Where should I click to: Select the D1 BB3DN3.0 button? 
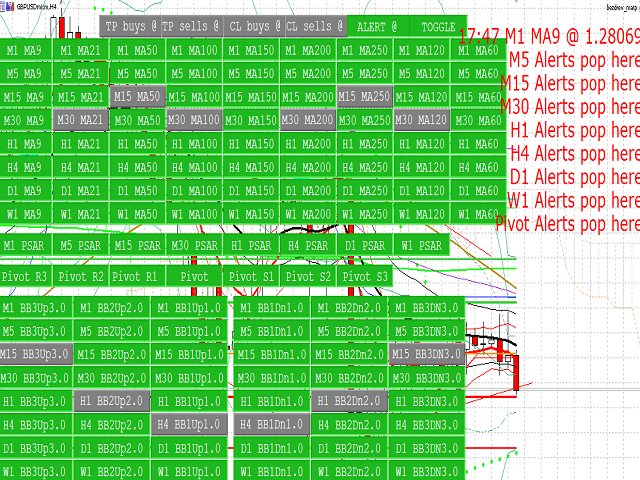click(427, 448)
